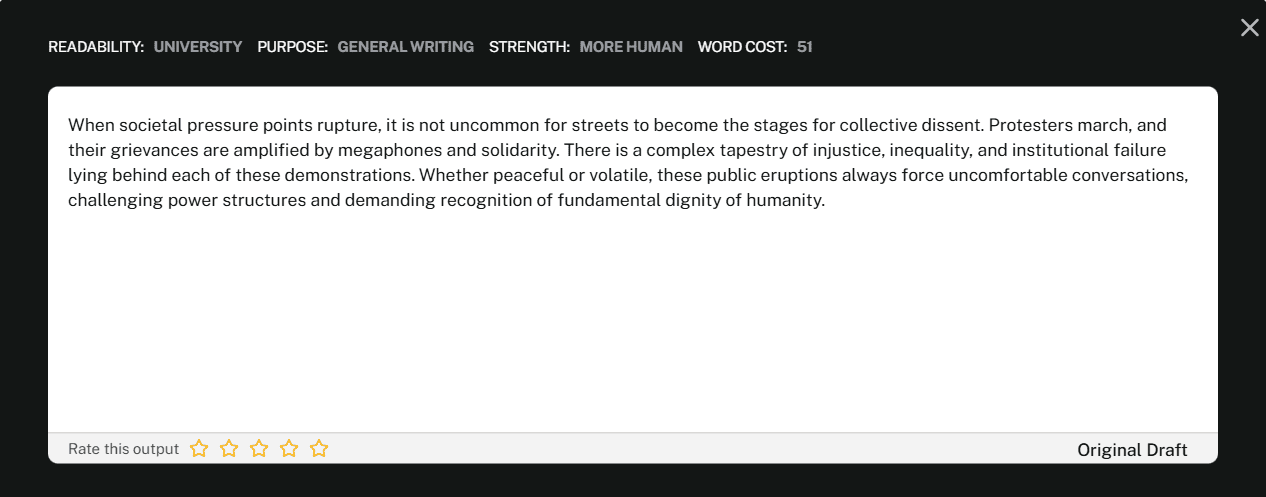Image resolution: width=1266 pixels, height=497 pixels.
Task: Click the PURPOSE label
Action: click(292, 47)
